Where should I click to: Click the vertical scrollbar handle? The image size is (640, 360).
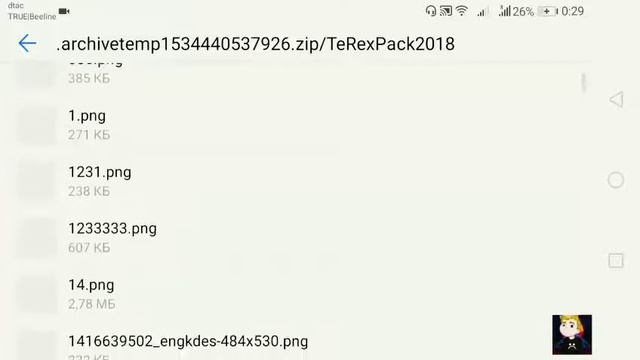(x=584, y=83)
